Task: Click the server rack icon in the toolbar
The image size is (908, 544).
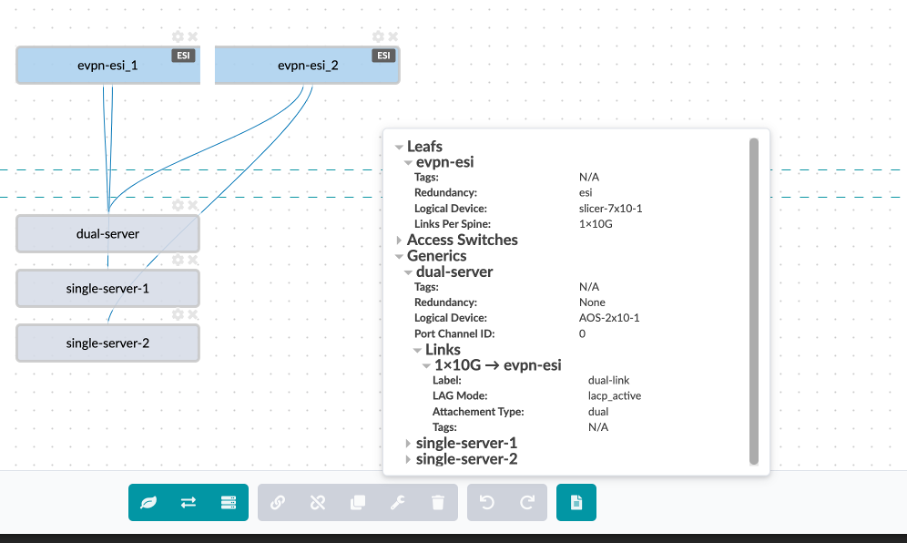Action: click(228, 503)
